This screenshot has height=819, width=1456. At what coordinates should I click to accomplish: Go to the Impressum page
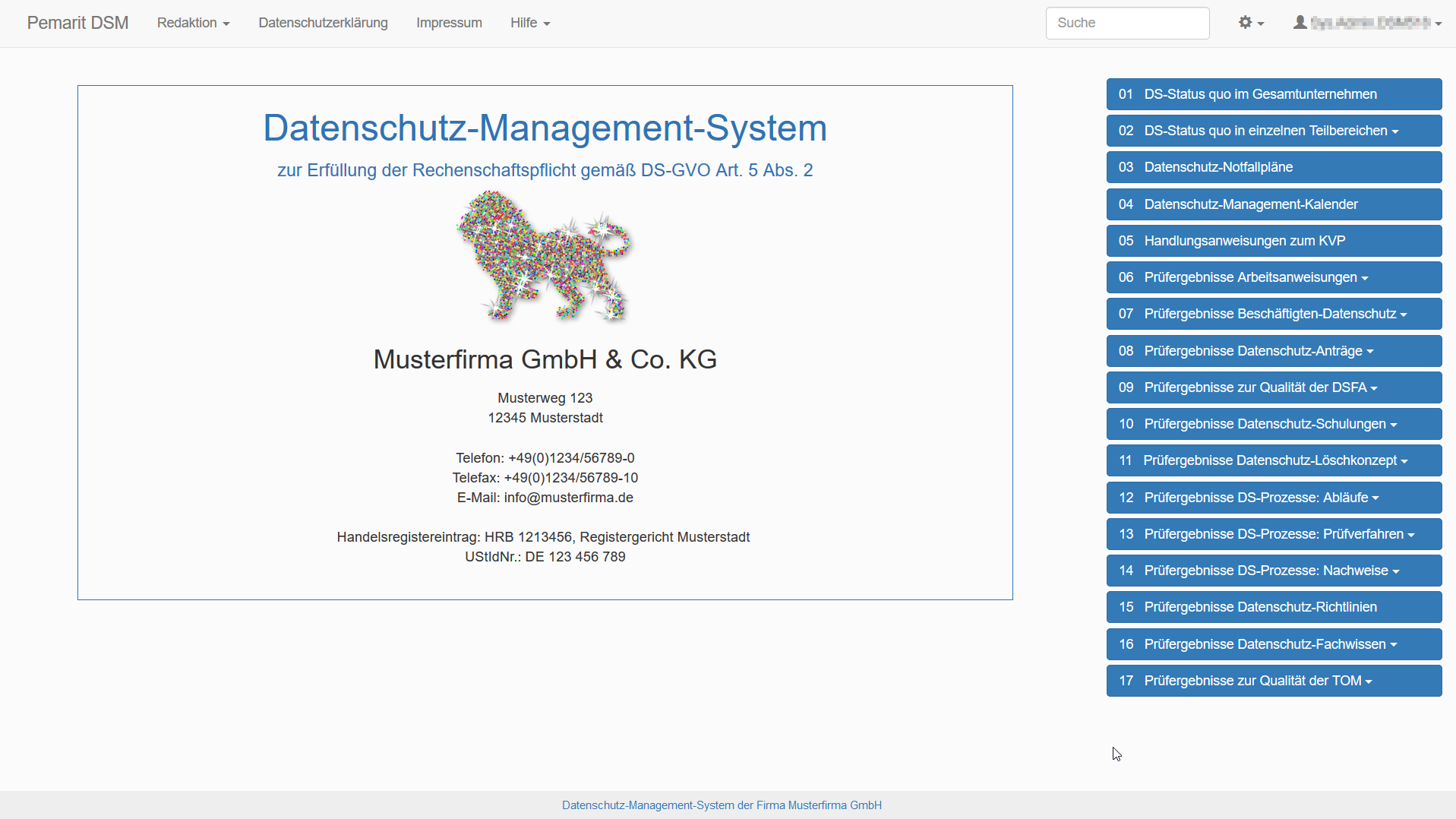[x=449, y=23]
